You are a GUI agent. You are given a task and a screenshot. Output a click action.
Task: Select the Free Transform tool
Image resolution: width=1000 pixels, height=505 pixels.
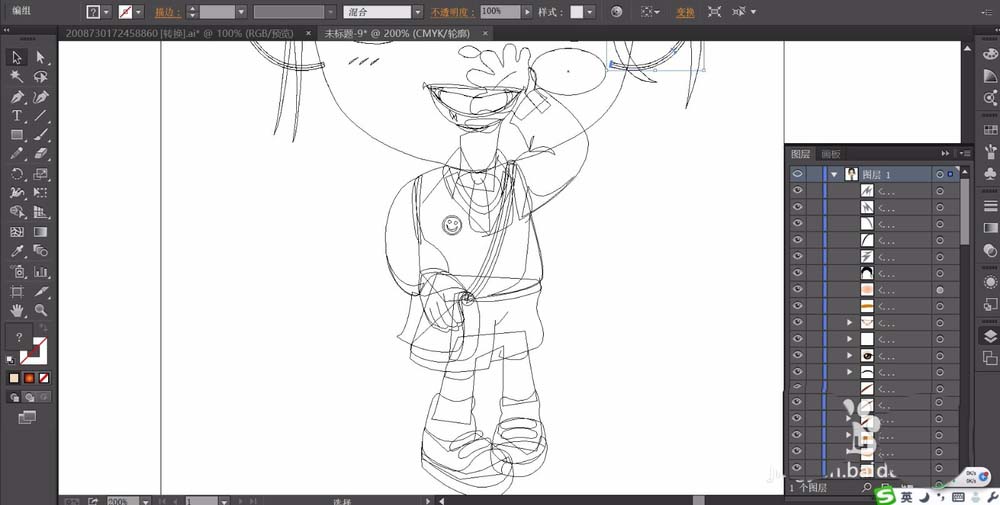pyautogui.click(x=40, y=193)
